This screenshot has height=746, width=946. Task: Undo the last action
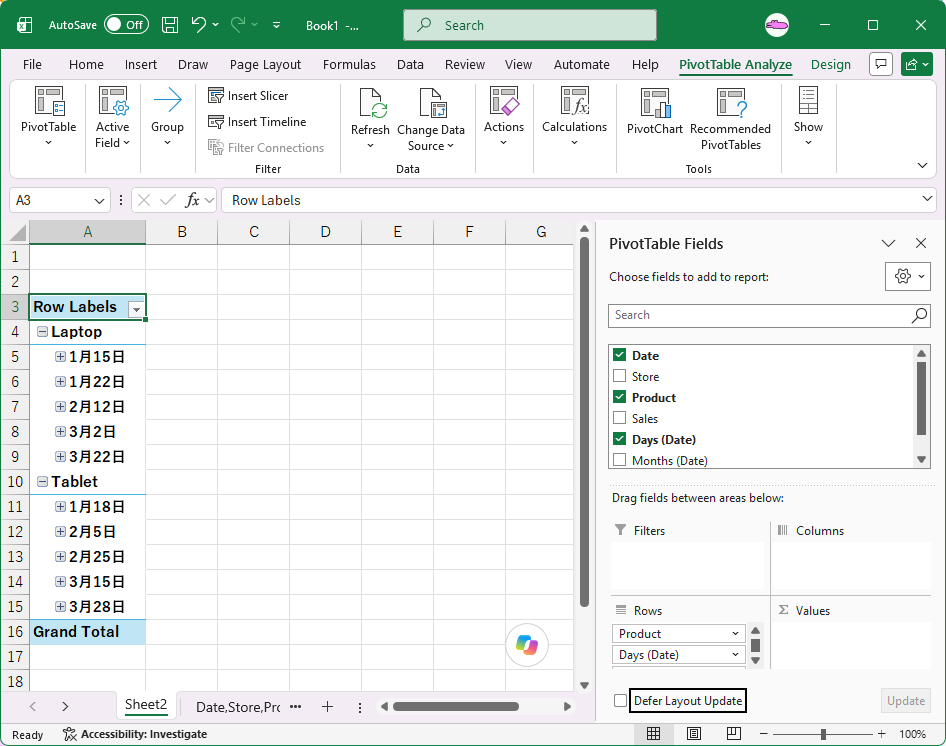point(198,25)
